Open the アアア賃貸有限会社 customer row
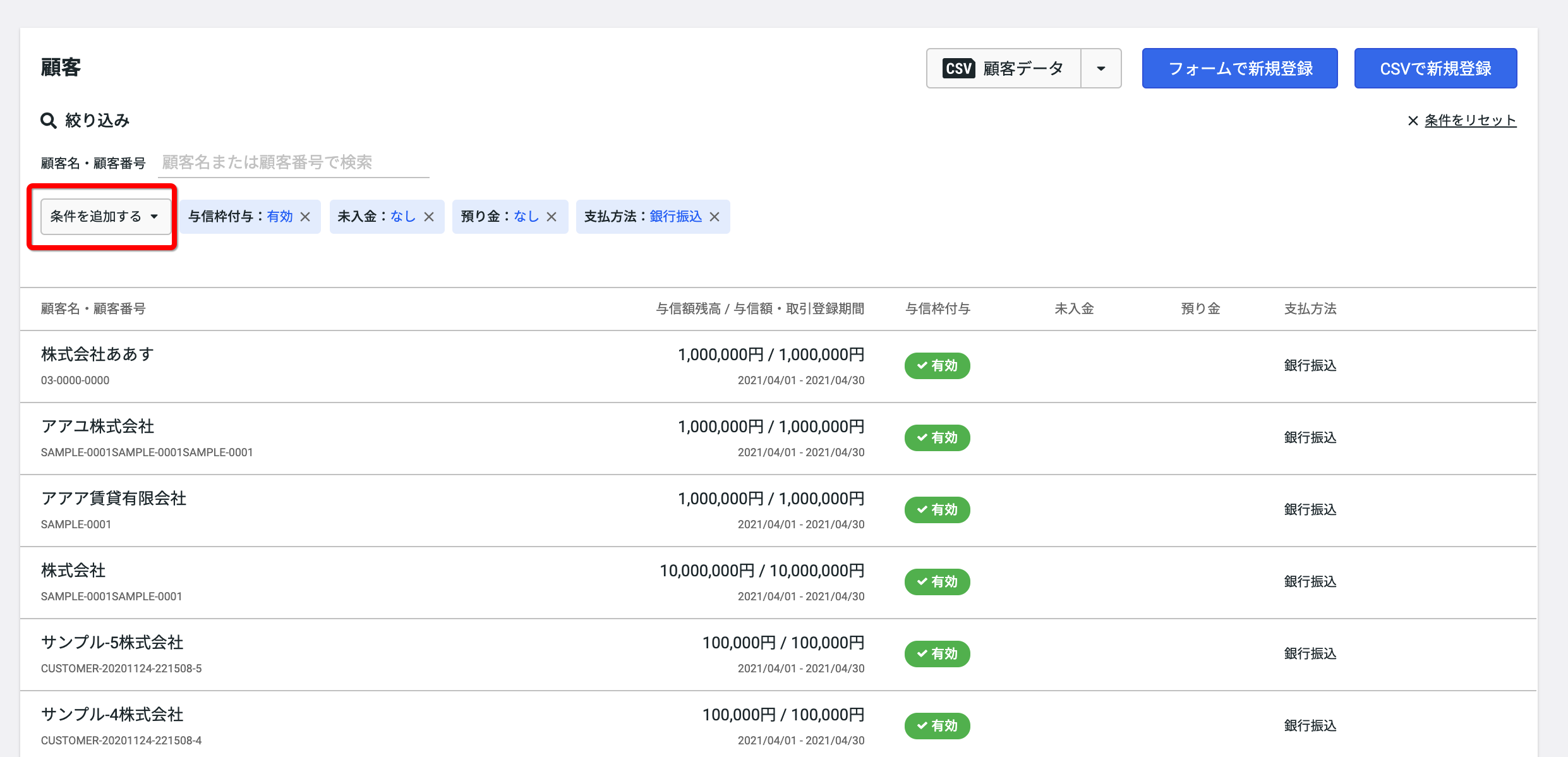Screen dimensions: 1568x757 pyautogui.click(x=778, y=511)
